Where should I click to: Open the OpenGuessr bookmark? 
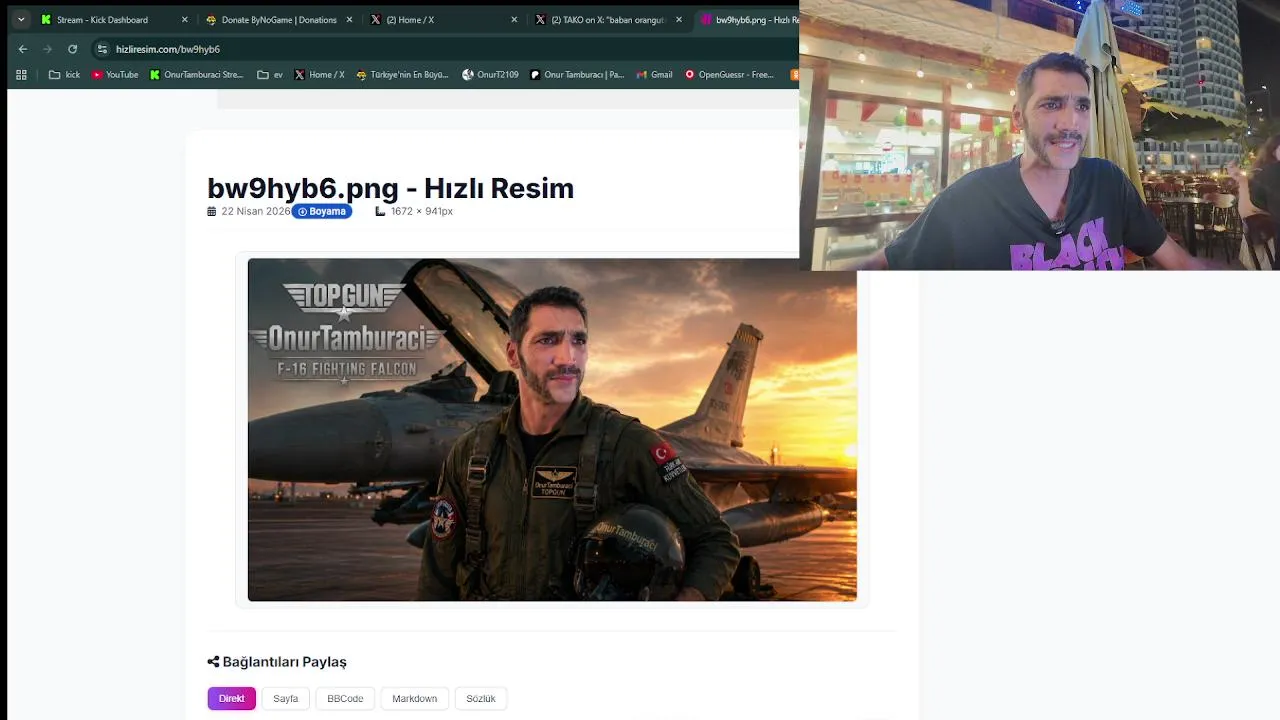click(729, 75)
